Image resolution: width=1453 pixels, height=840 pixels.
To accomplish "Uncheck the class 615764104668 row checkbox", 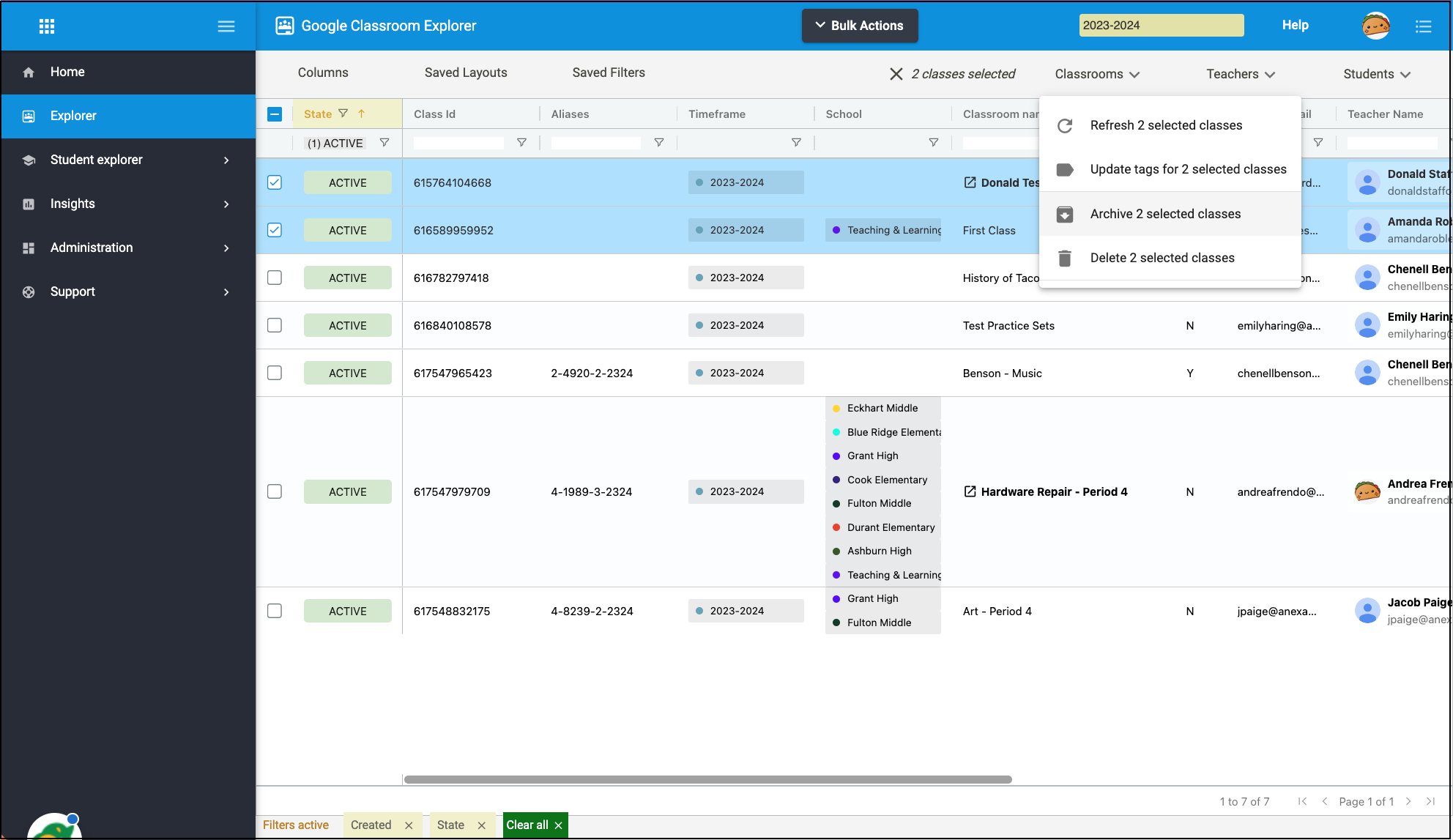I will [x=275, y=182].
